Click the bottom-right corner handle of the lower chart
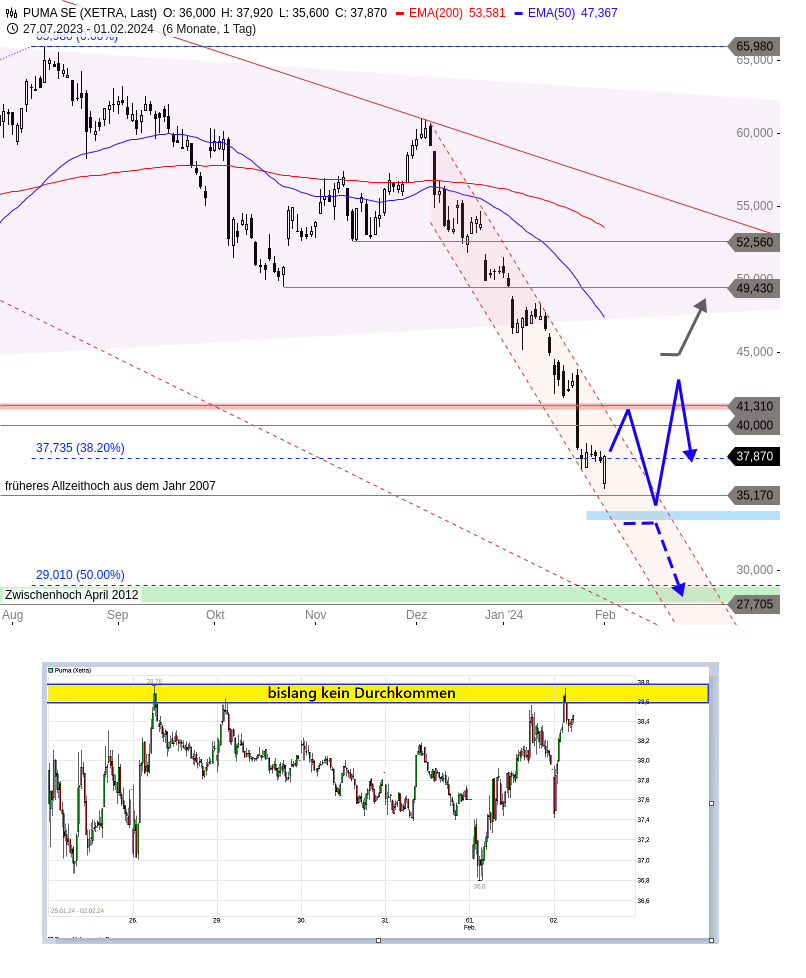806x978 pixels. pos(712,940)
